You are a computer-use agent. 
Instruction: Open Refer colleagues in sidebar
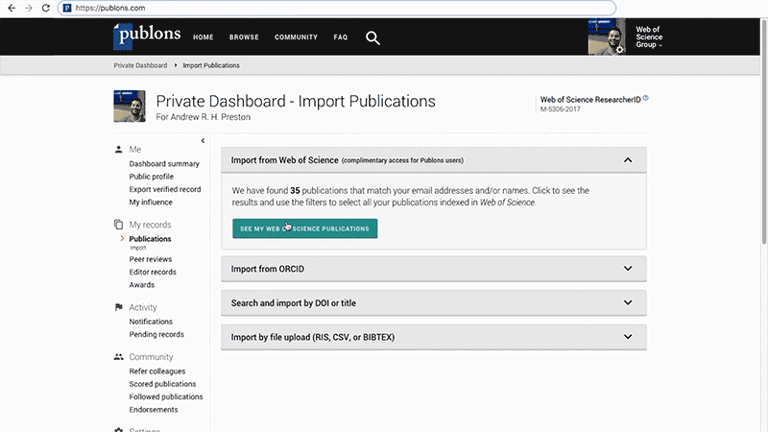click(x=157, y=371)
